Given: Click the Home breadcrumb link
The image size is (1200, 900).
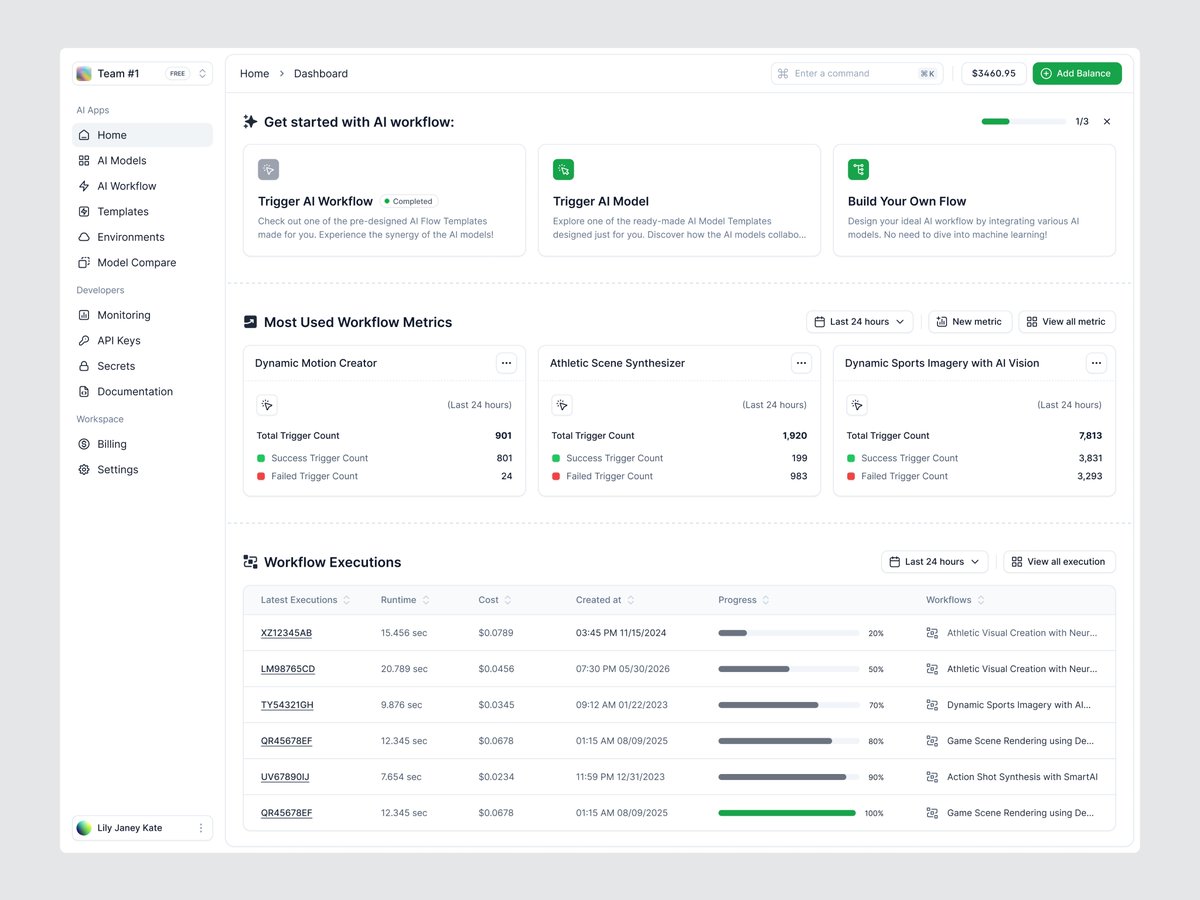Looking at the screenshot, I should 254,74.
